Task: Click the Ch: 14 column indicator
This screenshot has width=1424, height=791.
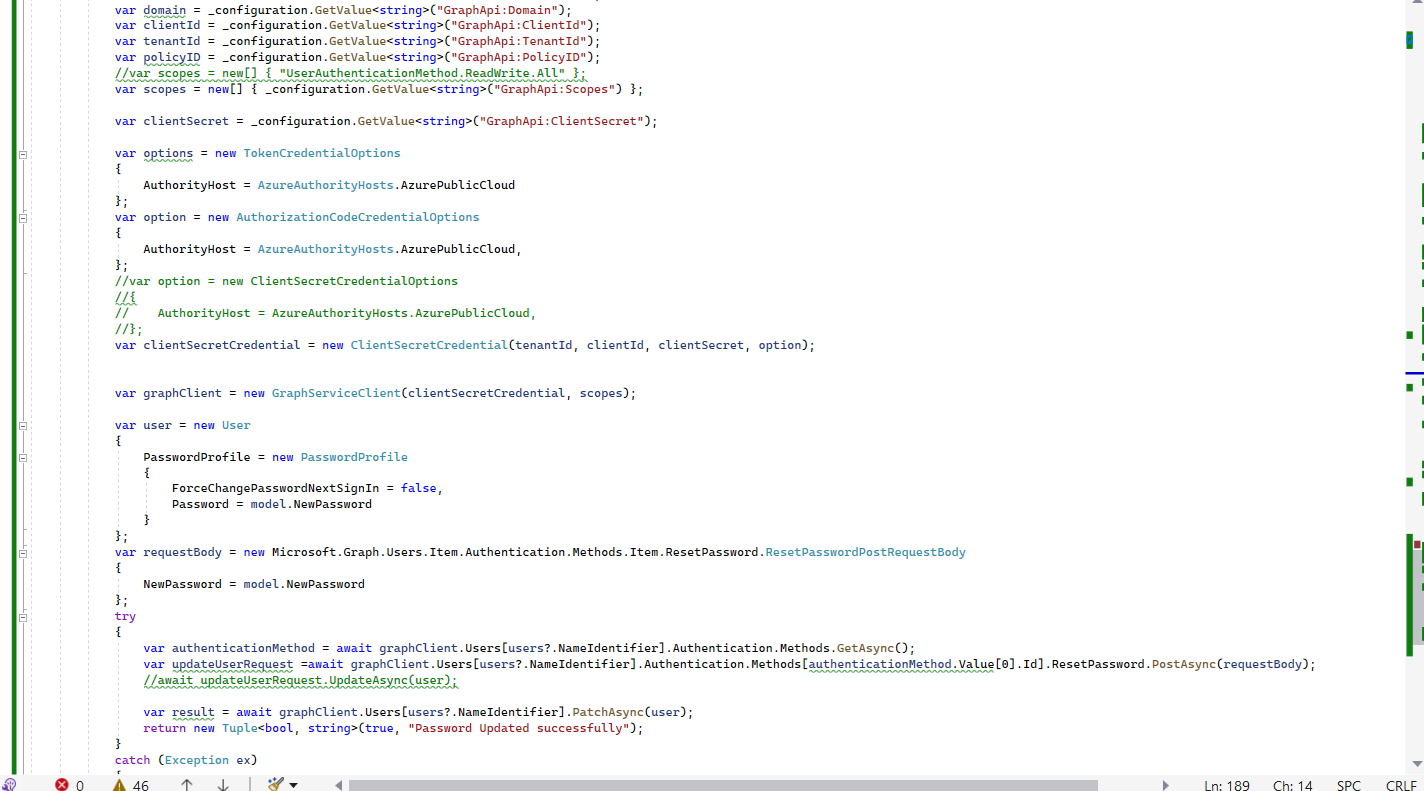Action: point(1293,785)
